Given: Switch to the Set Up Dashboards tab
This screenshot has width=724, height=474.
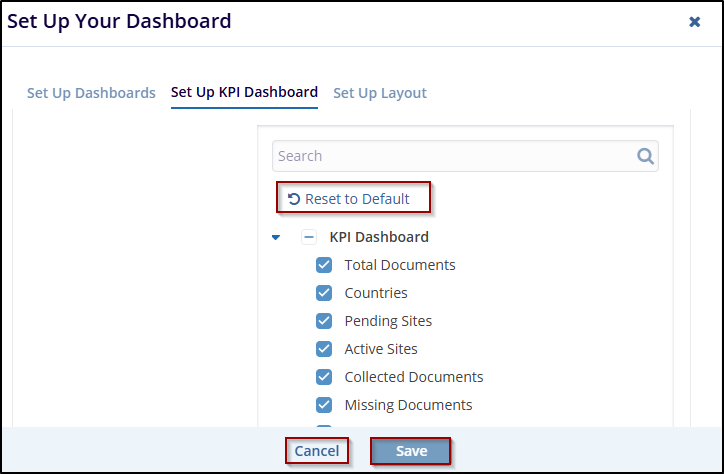Looking at the screenshot, I should (91, 93).
